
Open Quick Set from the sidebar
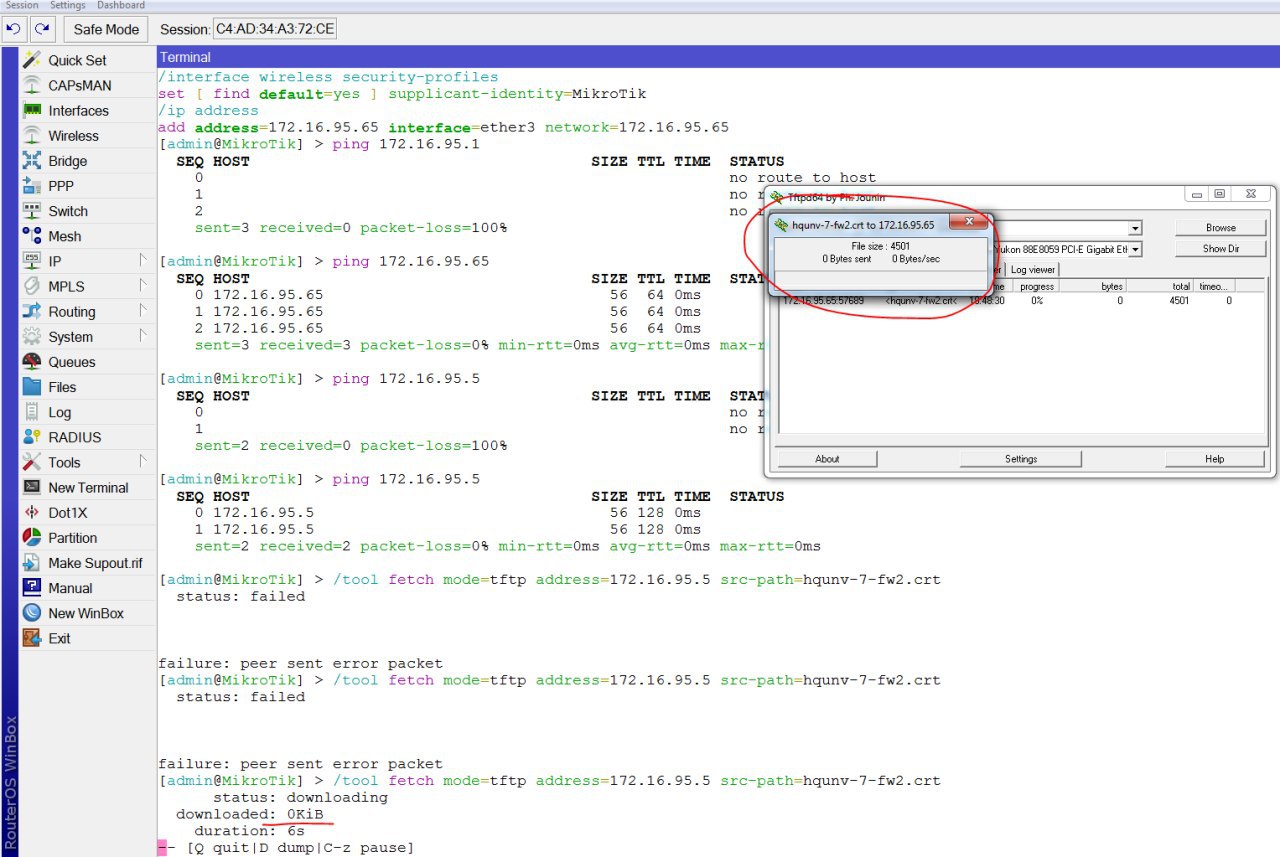[88, 60]
